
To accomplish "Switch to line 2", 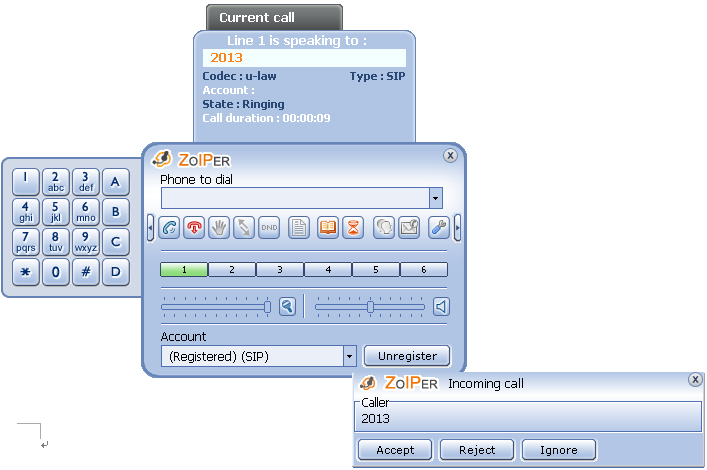I will coord(231,270).
